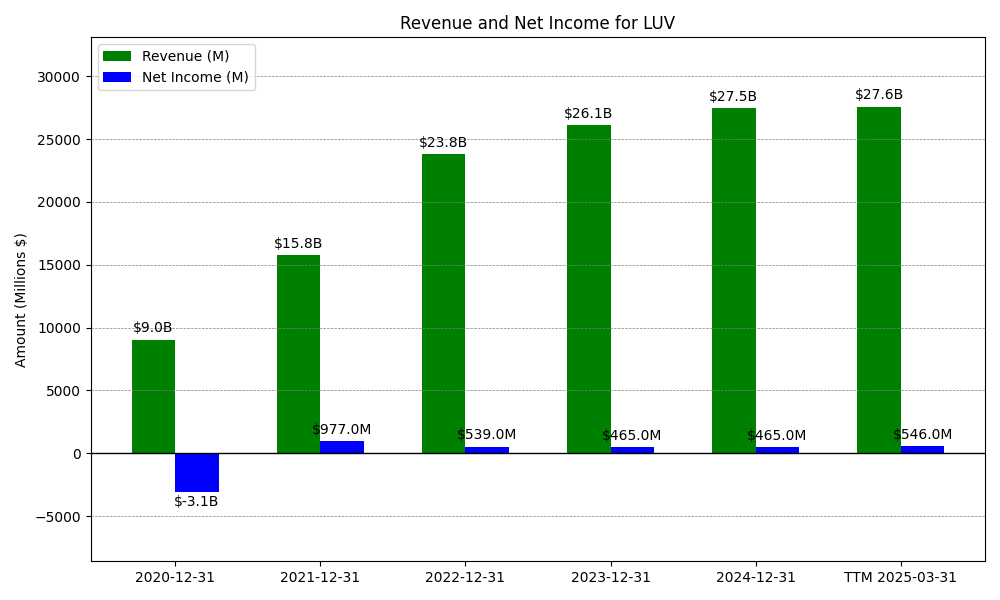Click the x-axis label '2023-12-31'
Image resolution: width=1000 pixels, height=600 pixels.
[611, 578]
